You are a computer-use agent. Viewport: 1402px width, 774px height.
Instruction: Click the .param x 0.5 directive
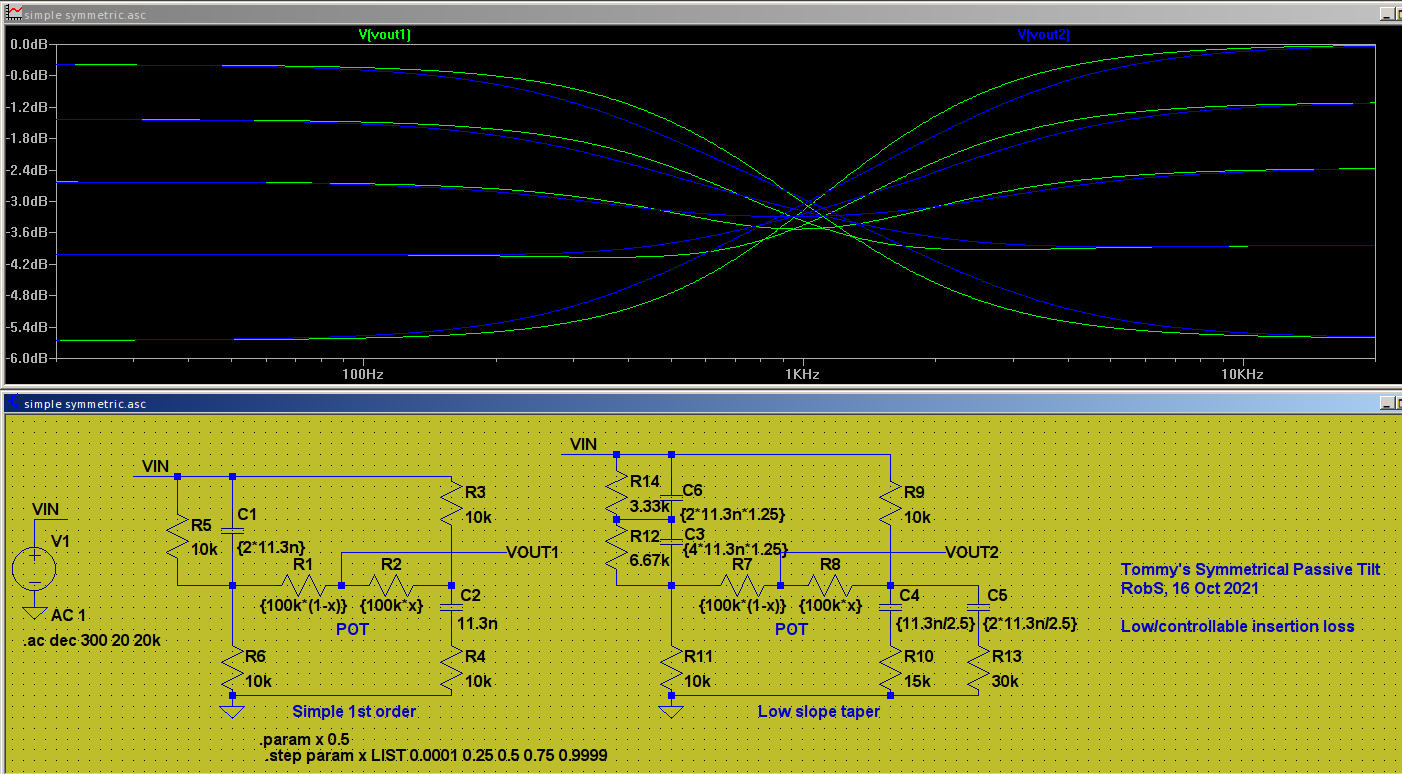click(x=305, y=739)
